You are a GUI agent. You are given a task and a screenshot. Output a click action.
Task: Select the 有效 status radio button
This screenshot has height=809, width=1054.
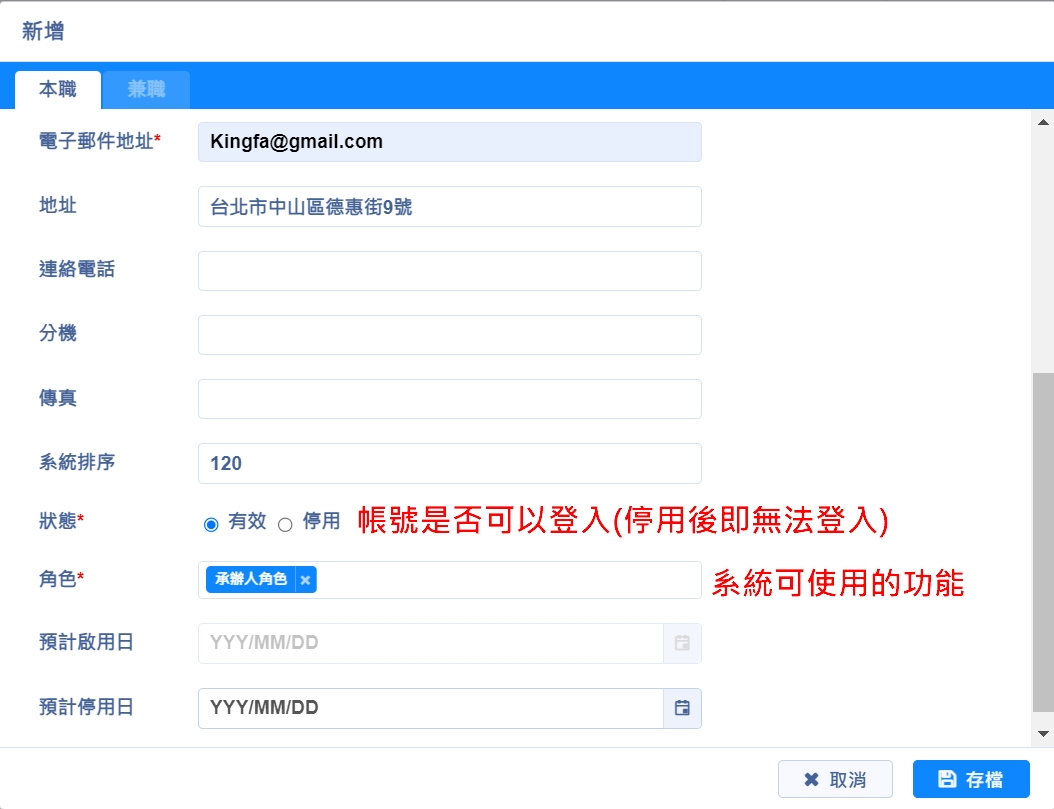[x=211, y=524]
